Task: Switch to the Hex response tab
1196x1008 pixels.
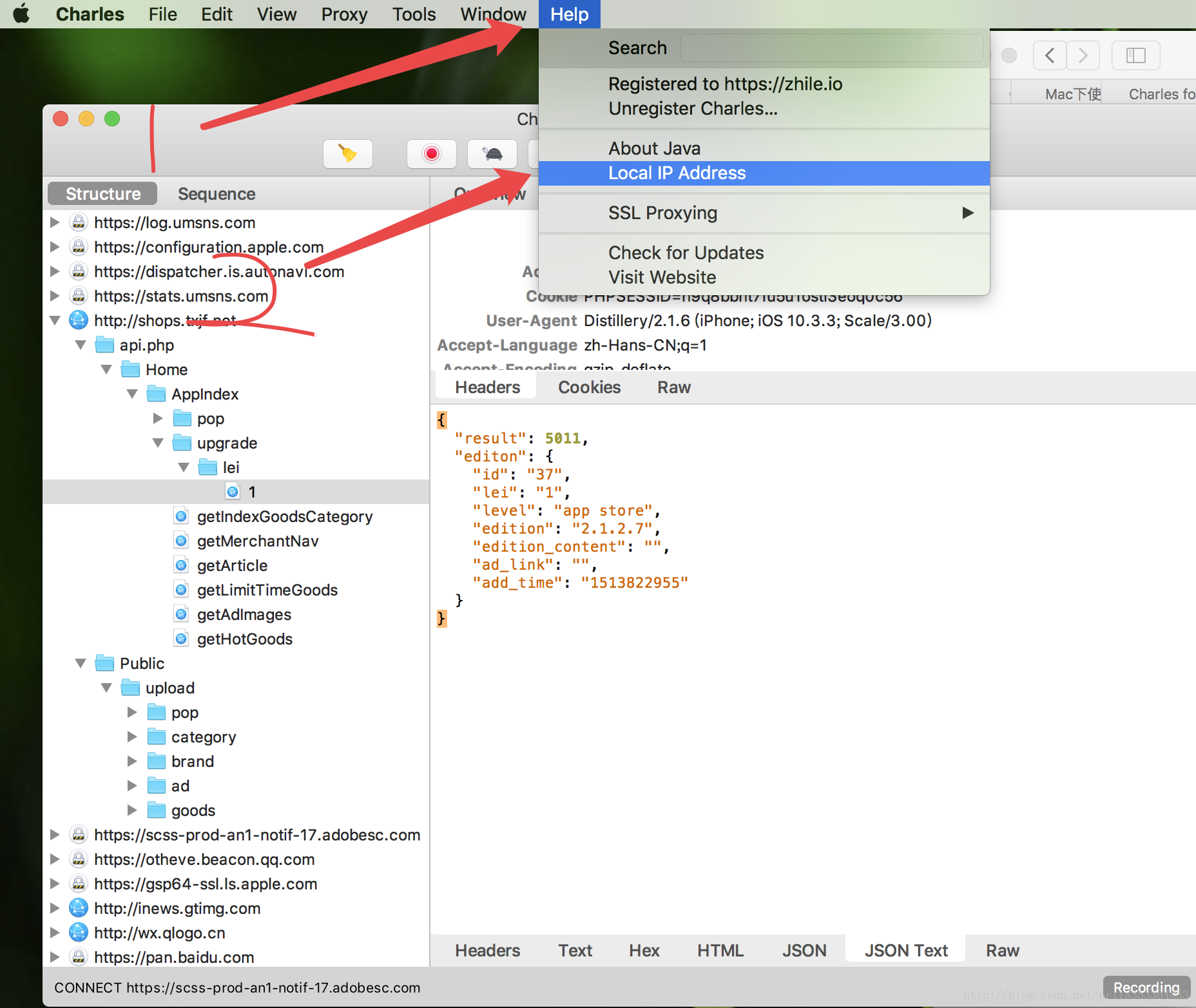Action: pos(644,951)
